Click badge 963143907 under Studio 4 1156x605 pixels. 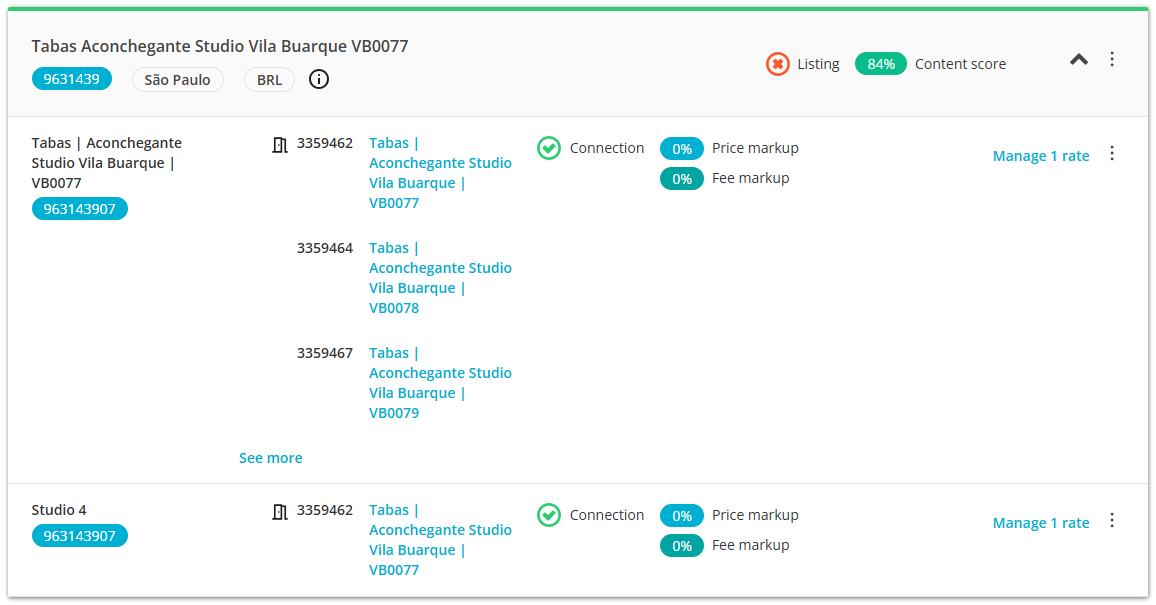coord(80,536)
